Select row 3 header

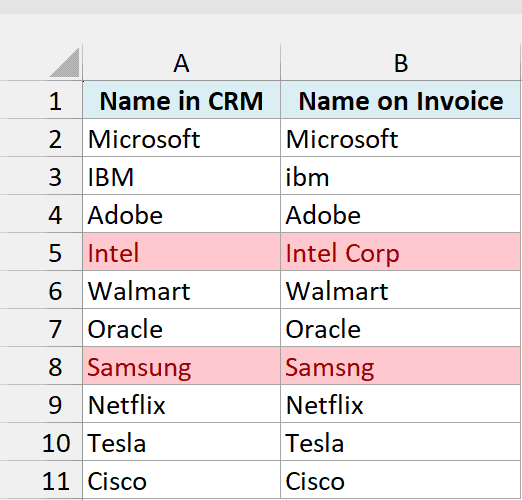point(41,176)
